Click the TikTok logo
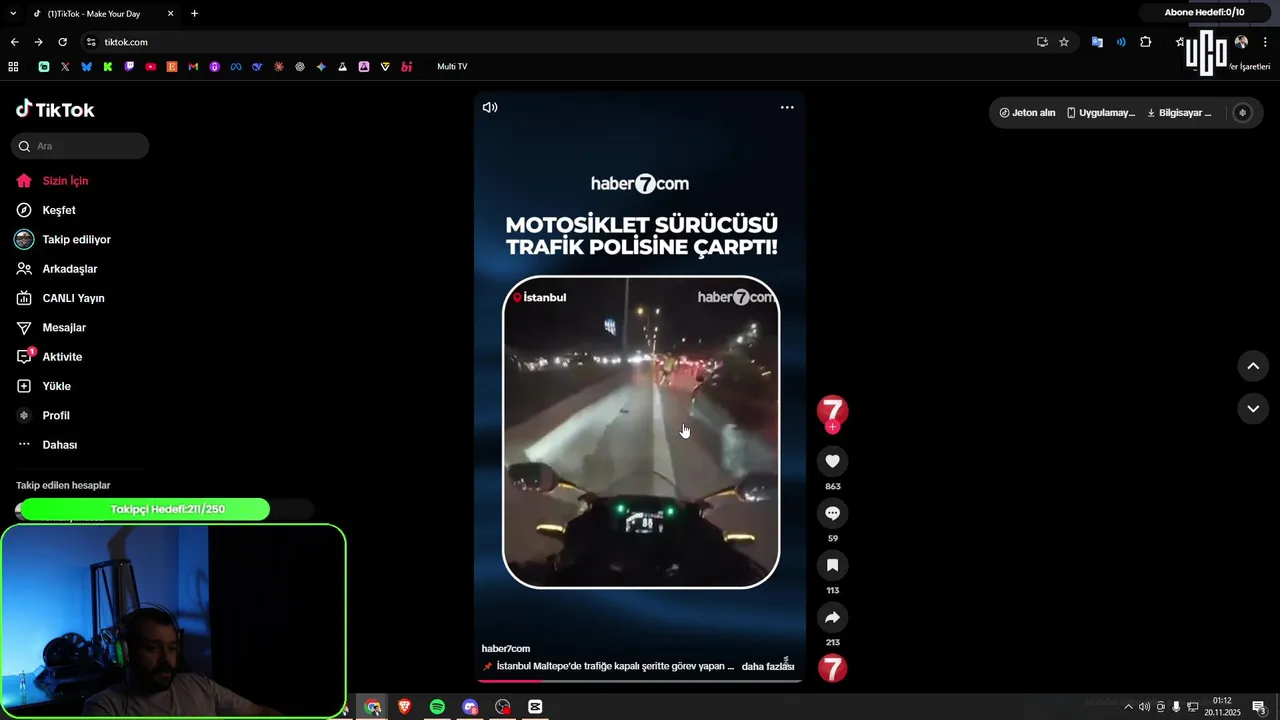The height and width of the screenshot is (720, 1280). [55, 109]
